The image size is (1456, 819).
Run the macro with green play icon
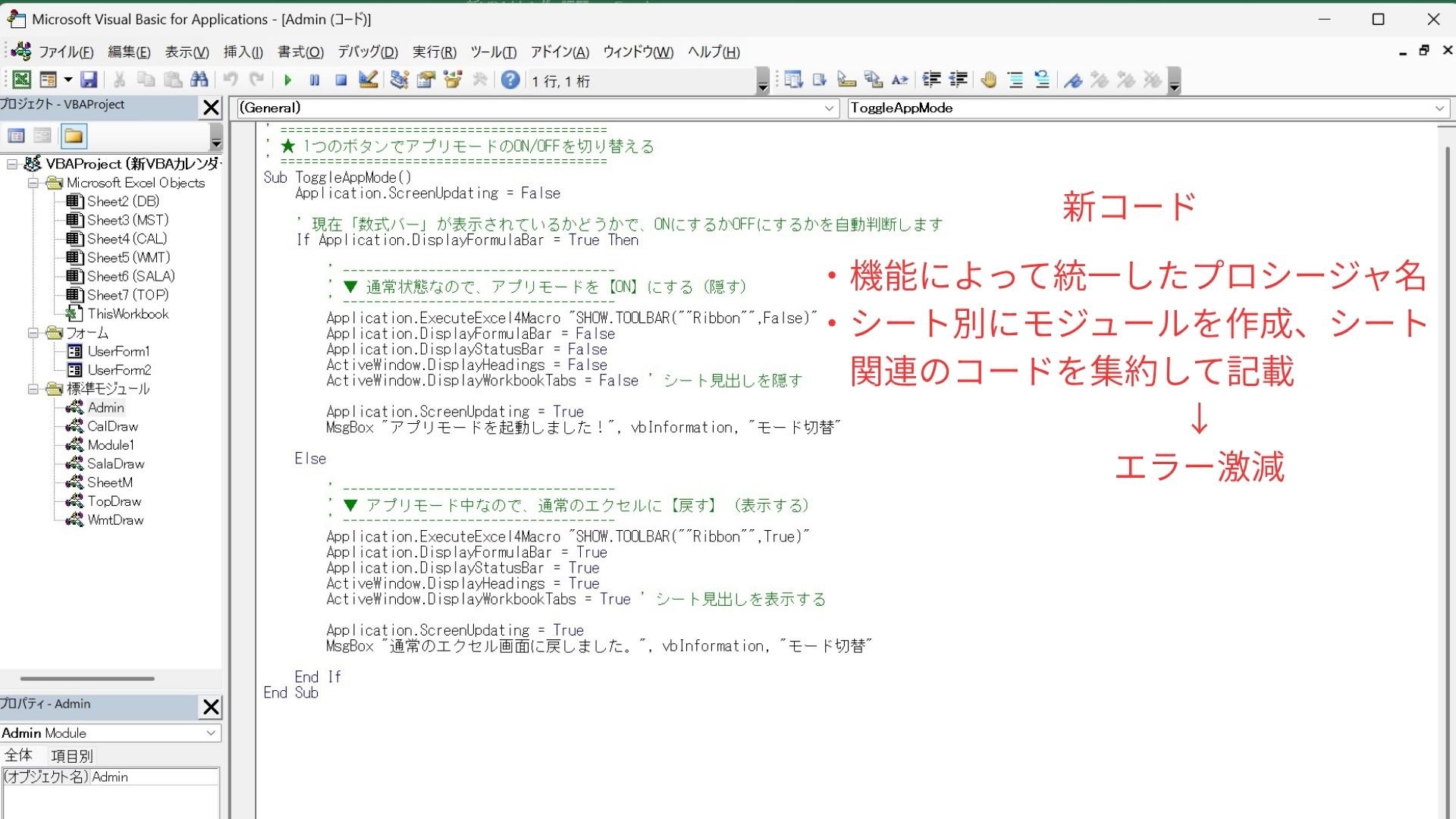click(287, 80)
